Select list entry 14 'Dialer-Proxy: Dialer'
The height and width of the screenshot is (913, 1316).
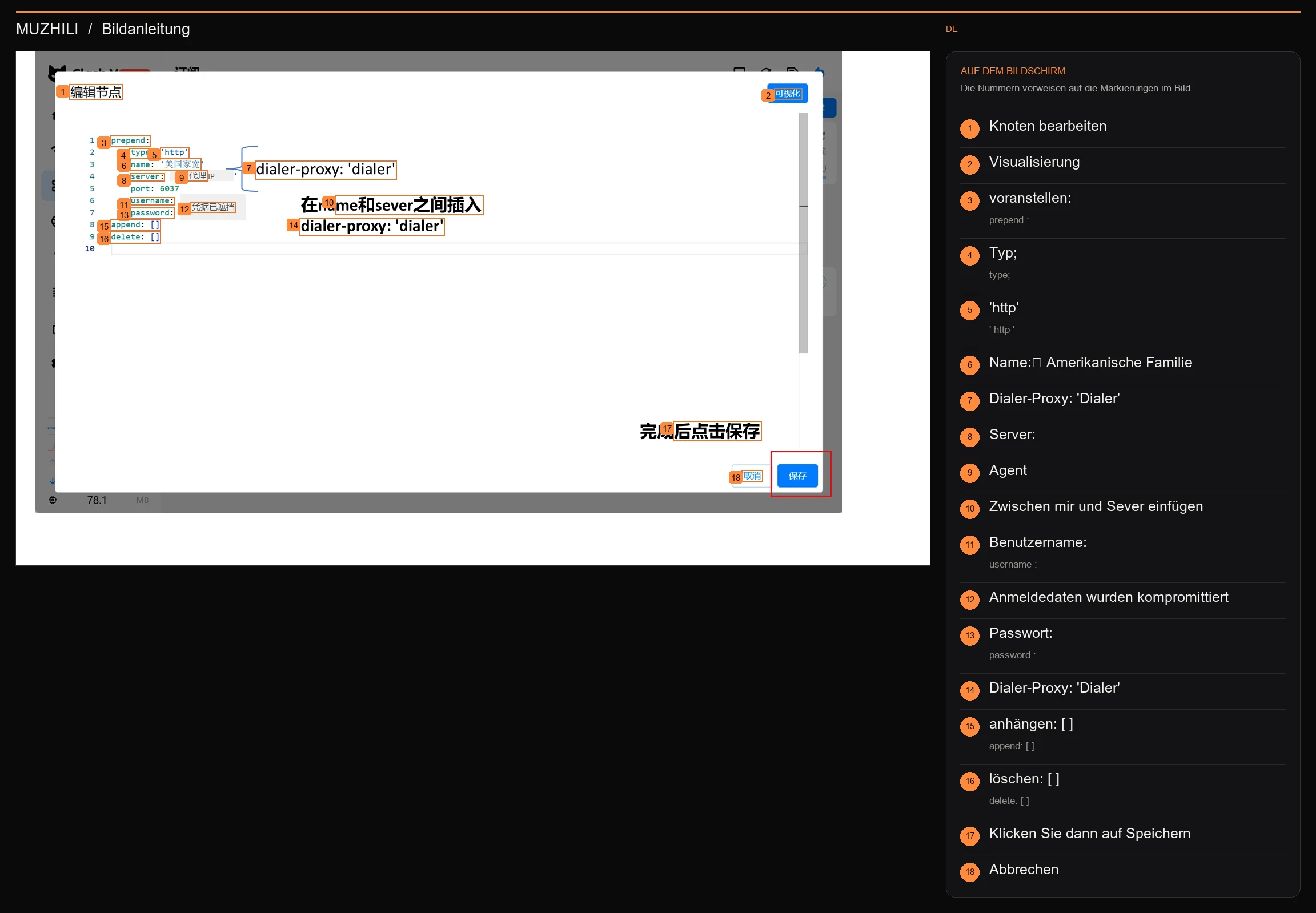pyautogui.click(x=1122, y=691)
